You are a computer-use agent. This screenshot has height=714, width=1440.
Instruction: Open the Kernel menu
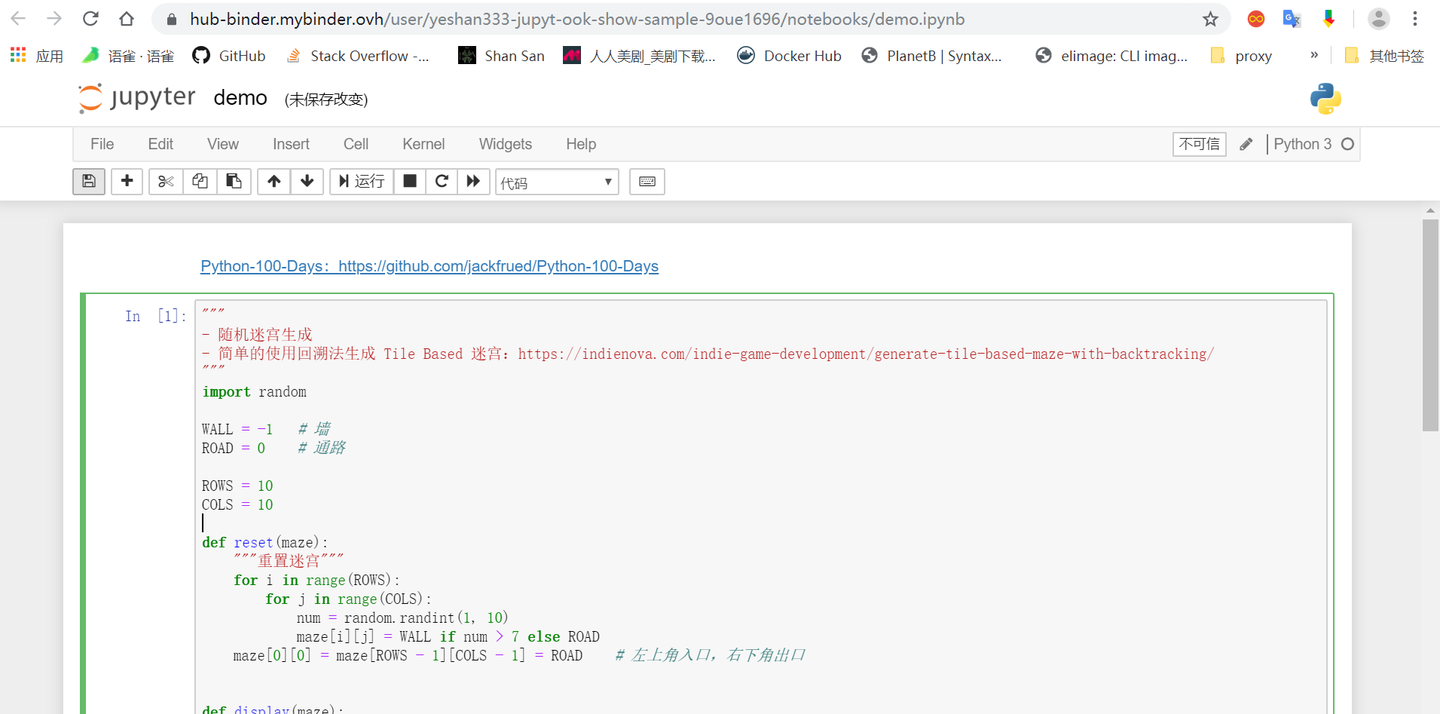tap(423, 144)
